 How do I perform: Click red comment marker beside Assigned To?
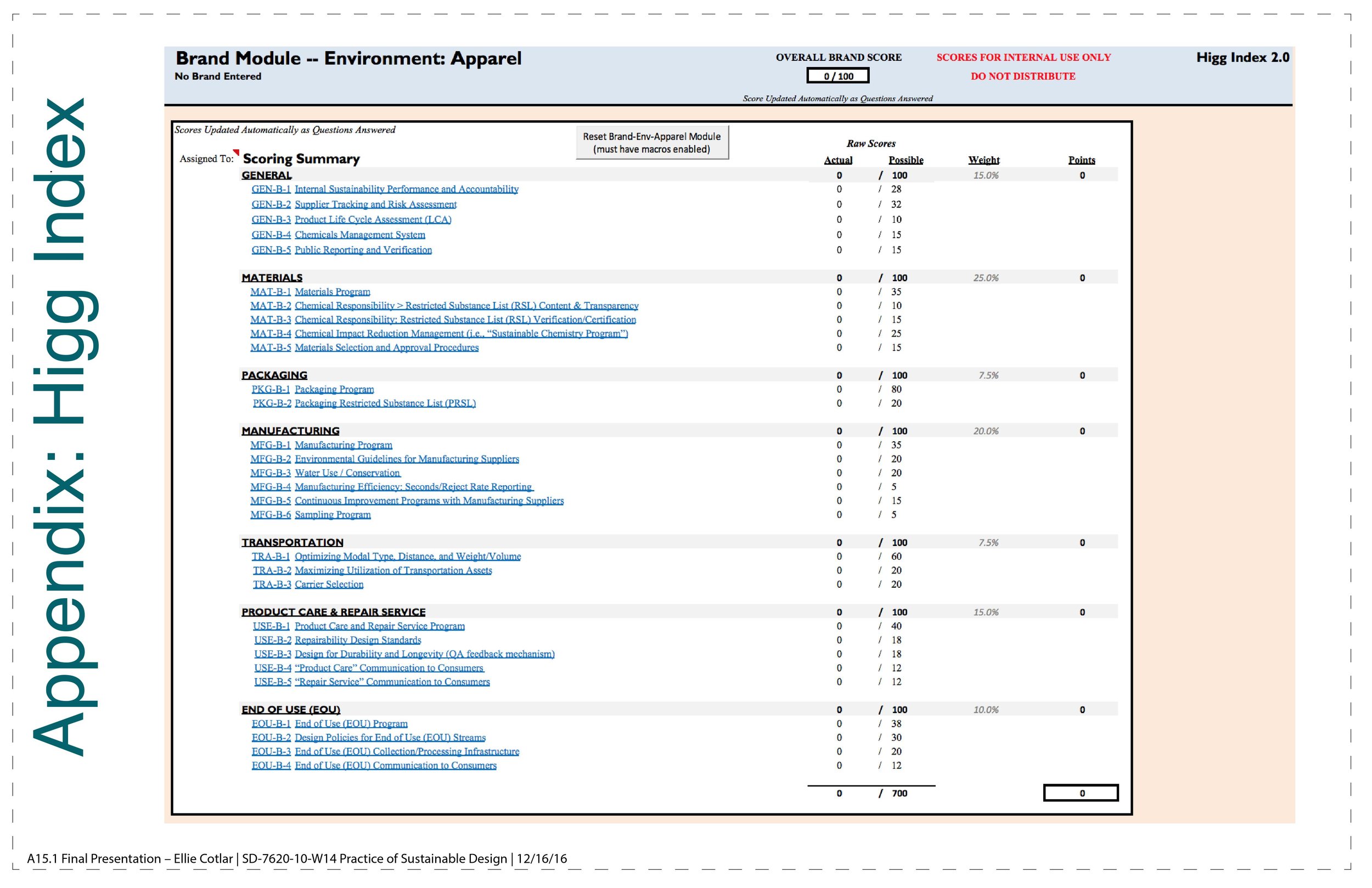pos(237,151)
